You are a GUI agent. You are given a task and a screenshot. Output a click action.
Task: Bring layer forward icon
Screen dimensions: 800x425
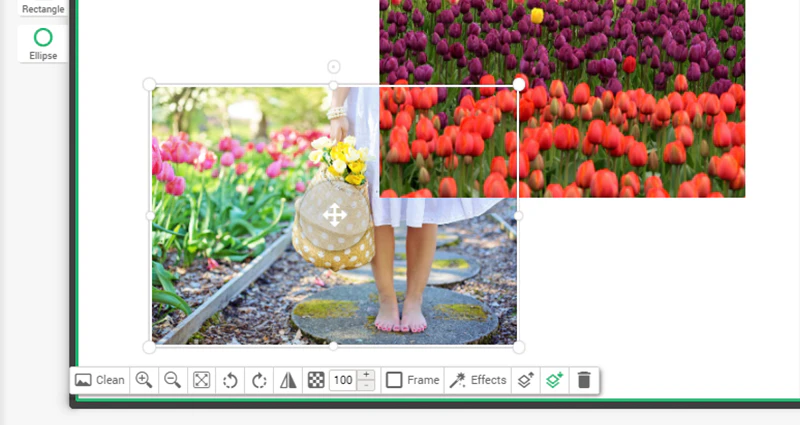click(526, 380)
